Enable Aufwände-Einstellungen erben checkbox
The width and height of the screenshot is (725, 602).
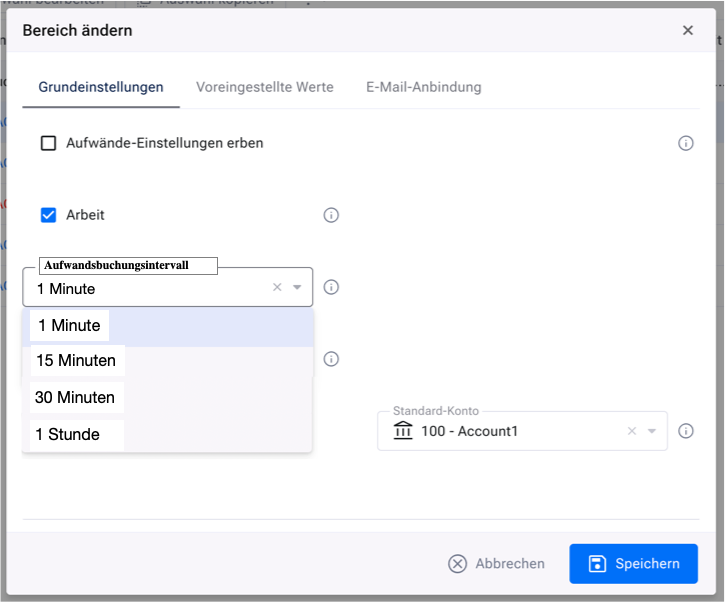tap(48, 143)
